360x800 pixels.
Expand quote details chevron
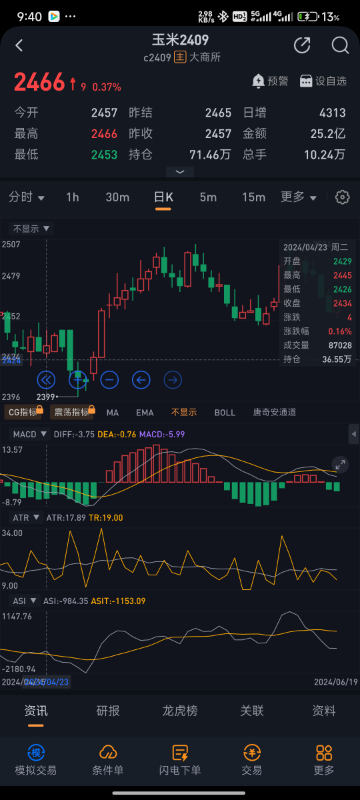coord(180,172)
